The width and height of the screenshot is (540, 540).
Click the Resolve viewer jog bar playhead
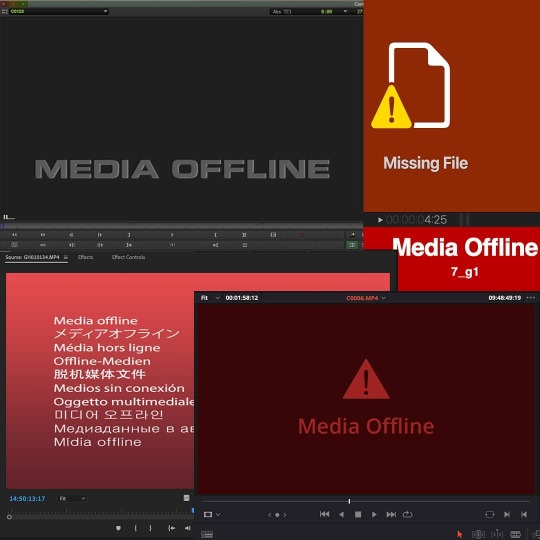click(349, 501)
